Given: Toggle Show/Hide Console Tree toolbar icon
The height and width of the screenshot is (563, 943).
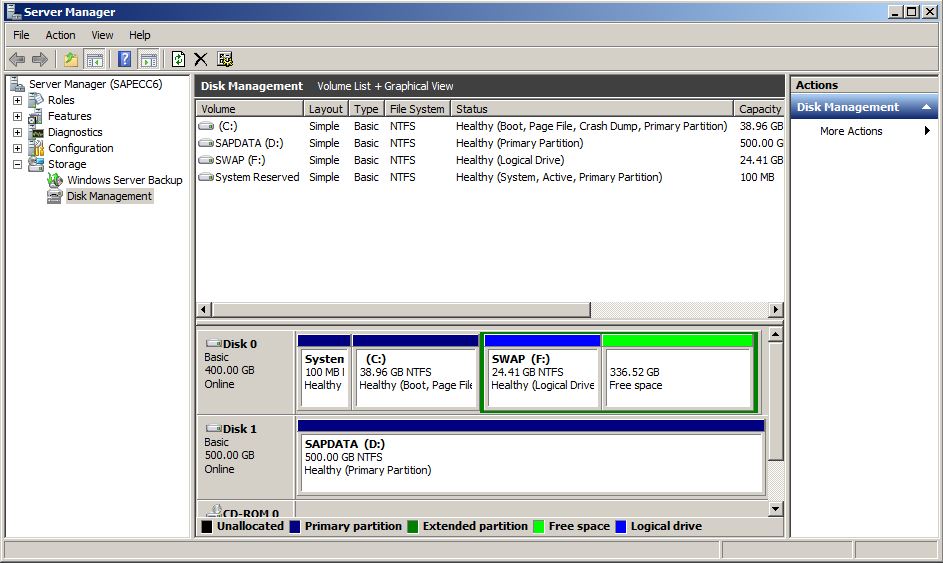Looking at the screenshot, I should (94, 59).
